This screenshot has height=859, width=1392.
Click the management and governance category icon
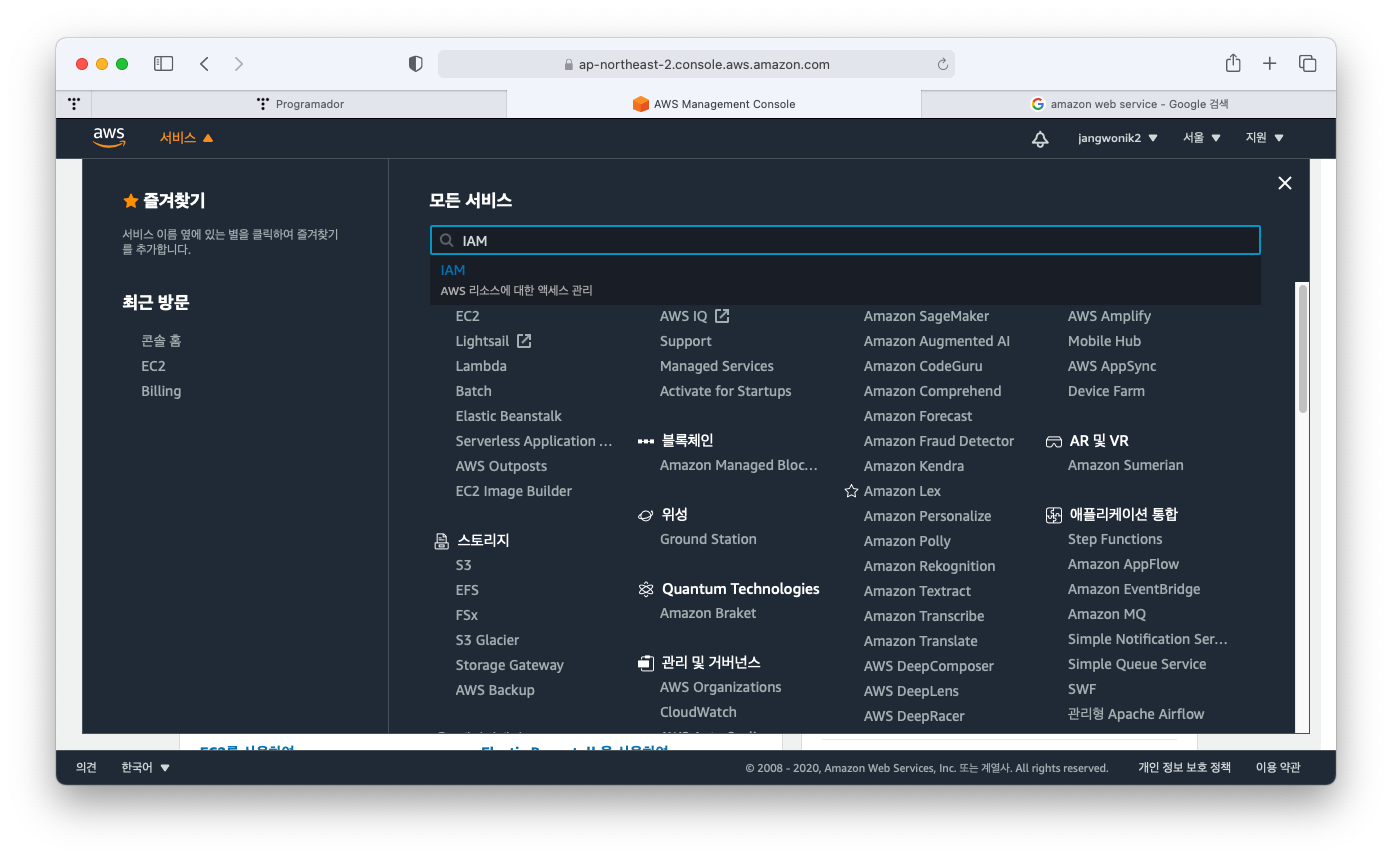646,663
